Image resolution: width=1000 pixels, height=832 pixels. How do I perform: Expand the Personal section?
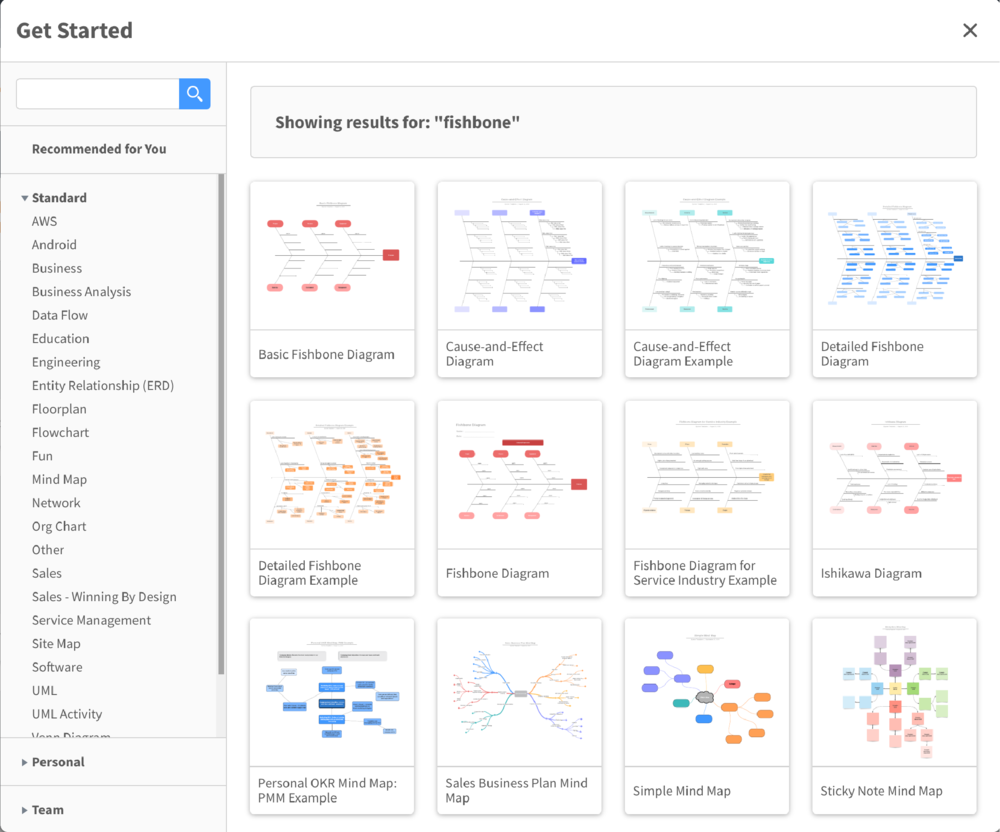57,761
